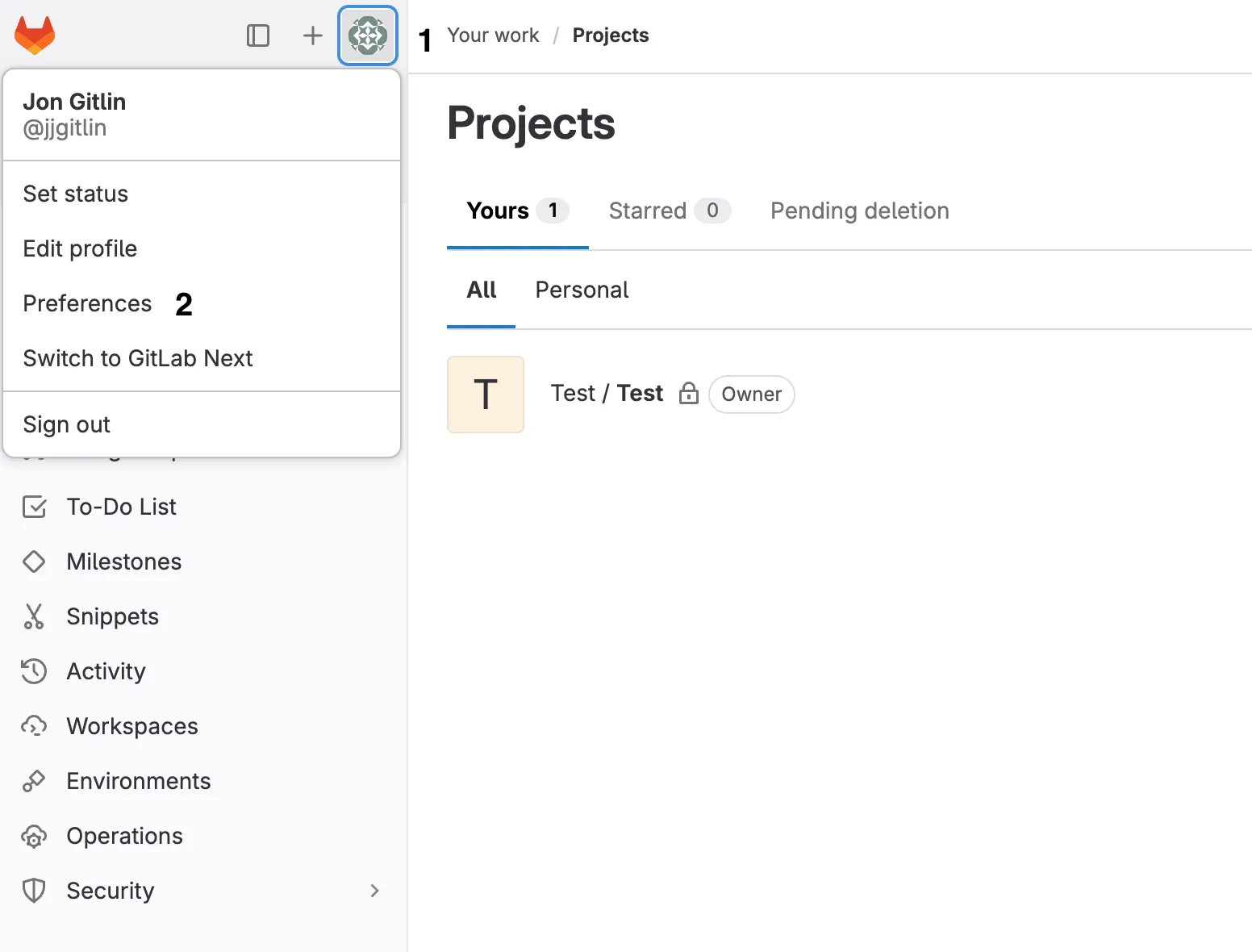Select Edit profile menu entry
The image size is (1252, 952).
(x=202, y=248)
